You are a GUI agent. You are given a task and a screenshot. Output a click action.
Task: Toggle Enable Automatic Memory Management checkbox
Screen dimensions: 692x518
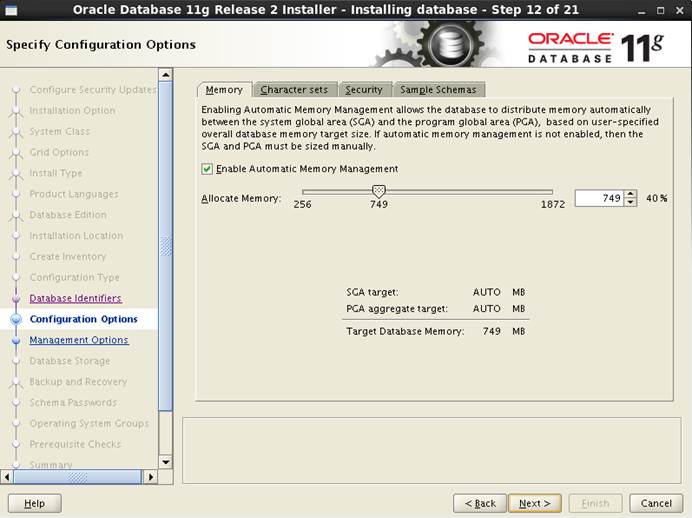(207, 169)
